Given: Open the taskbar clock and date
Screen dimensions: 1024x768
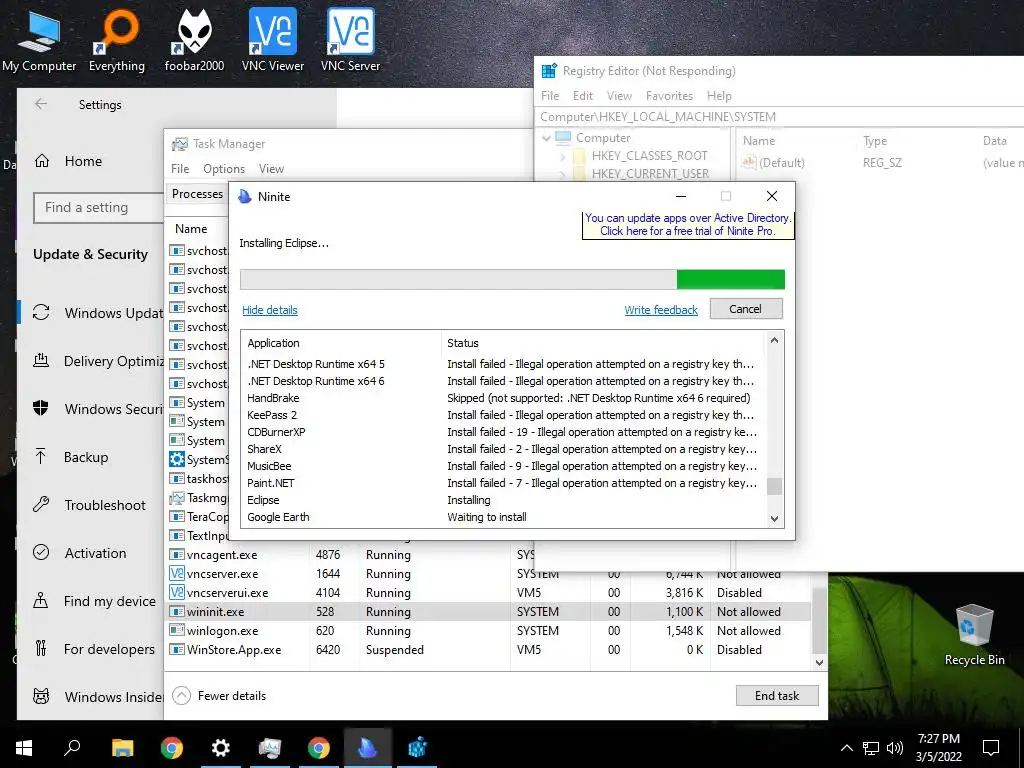Looking at the screenshot, I should [938, 748].
